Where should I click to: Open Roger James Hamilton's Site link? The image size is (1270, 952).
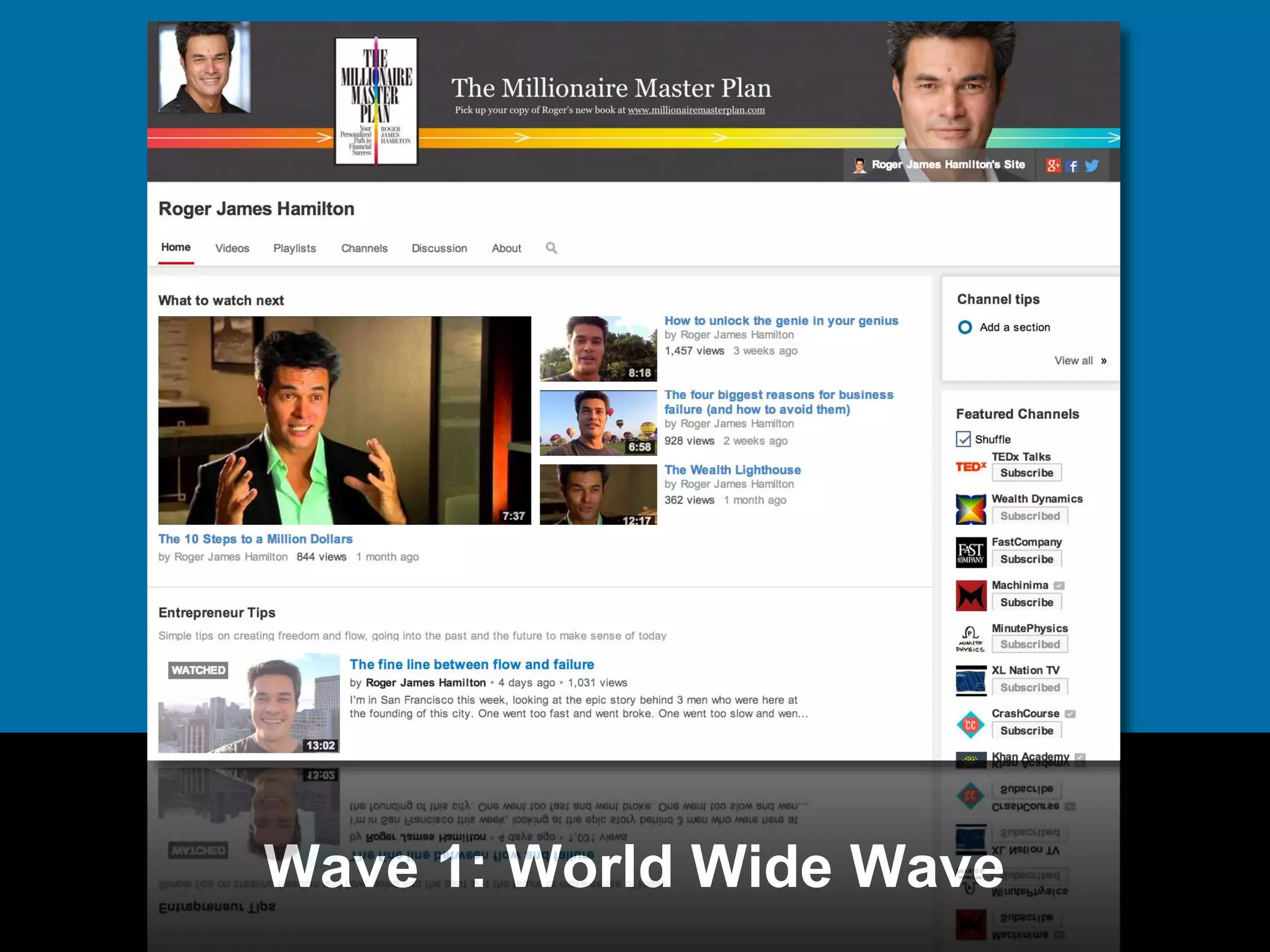point(948,165)
